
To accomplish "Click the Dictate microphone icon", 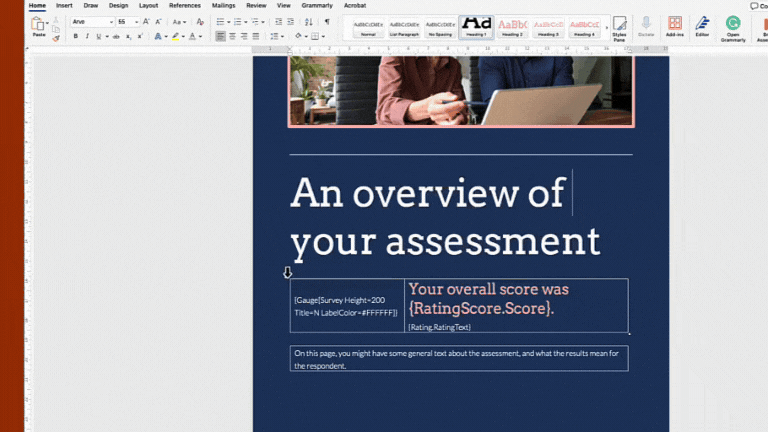I will coord(646,24).
